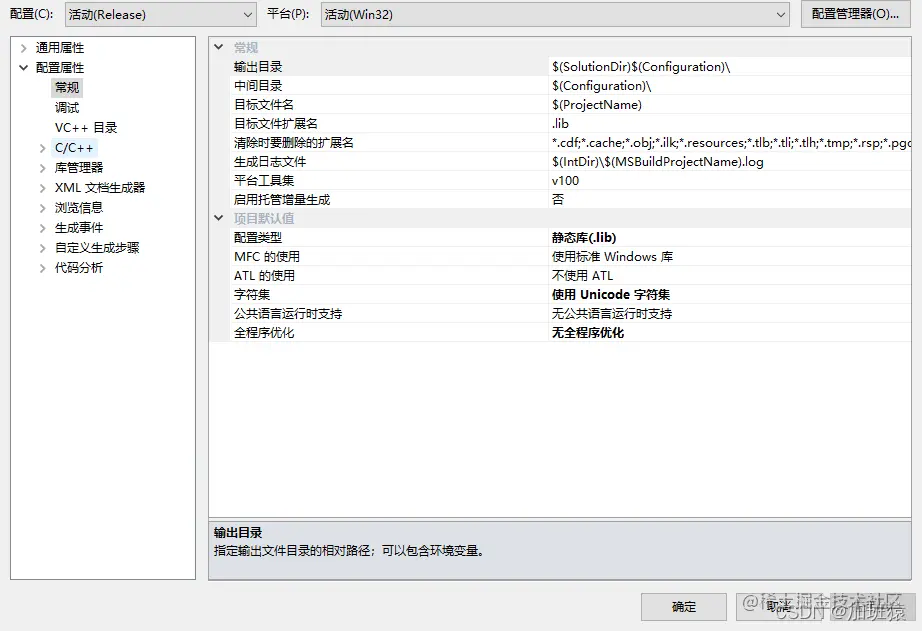Select the 调试 settings page
Screen dimensions: 922x631
(66, 107)
